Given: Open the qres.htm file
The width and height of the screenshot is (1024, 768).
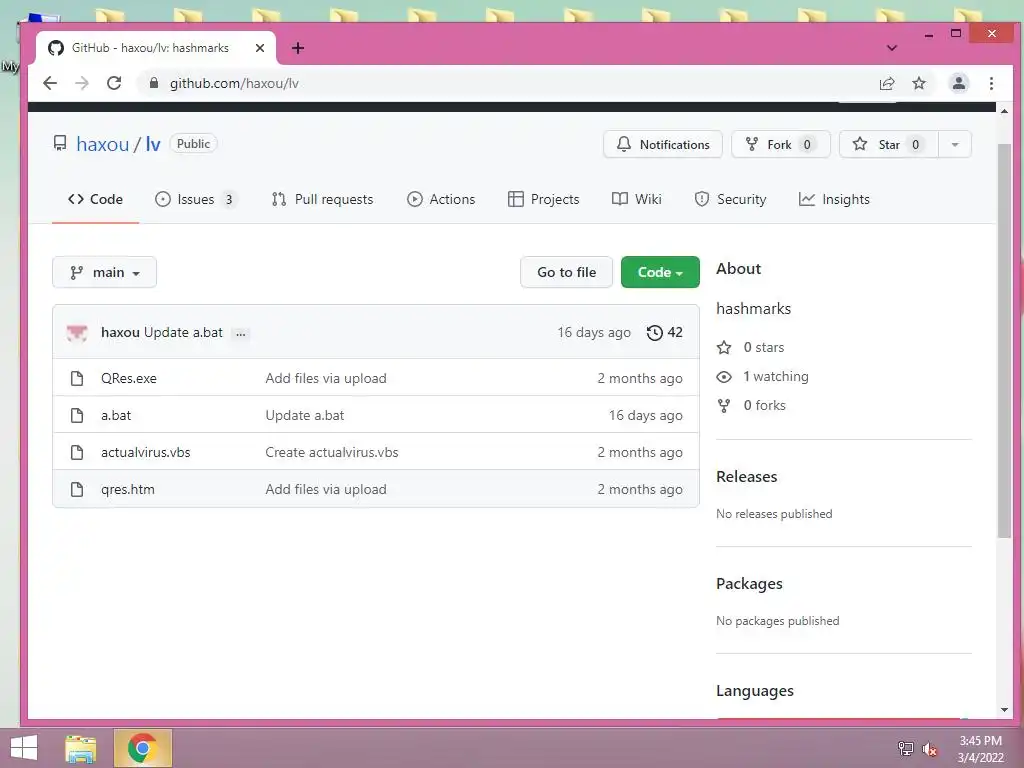Looking at the screenshot, I should coord(128,489).
